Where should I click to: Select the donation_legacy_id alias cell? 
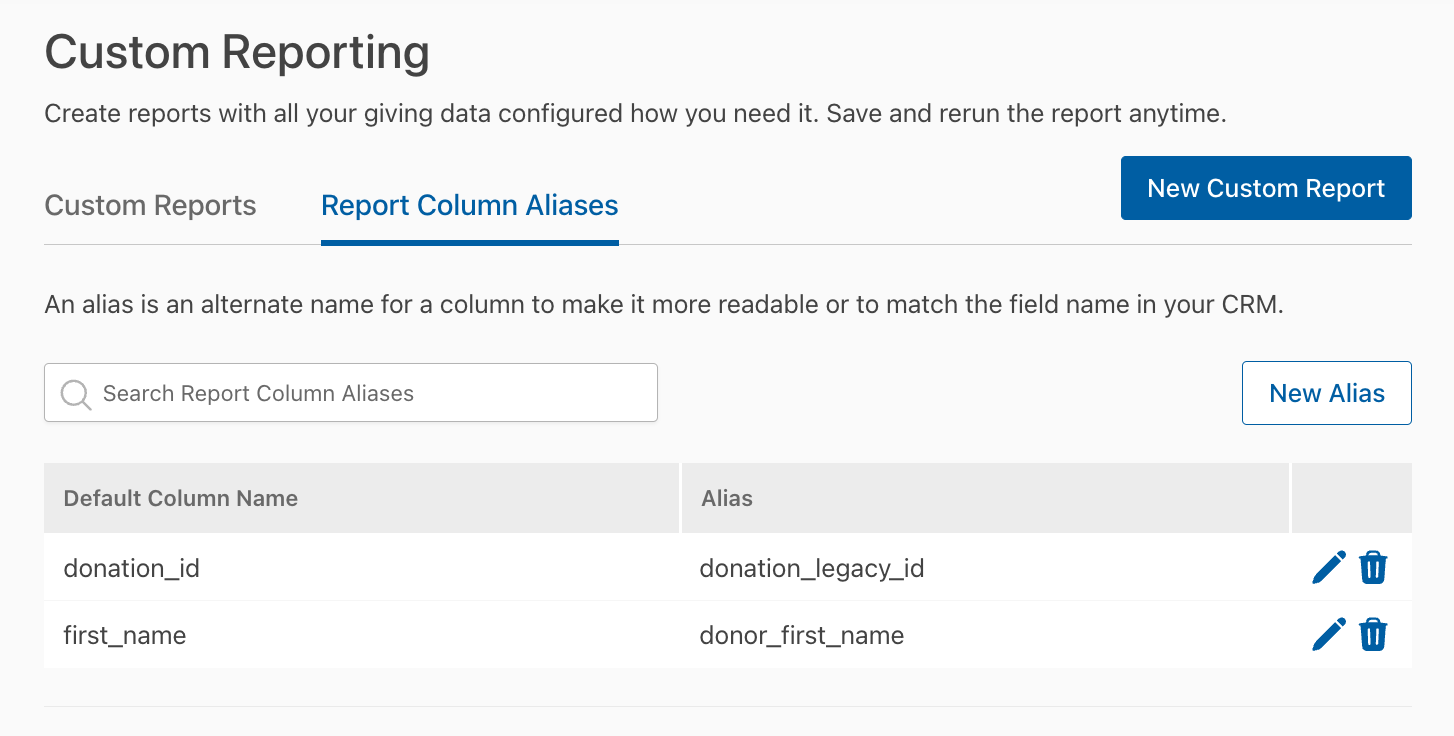point(985,568)
